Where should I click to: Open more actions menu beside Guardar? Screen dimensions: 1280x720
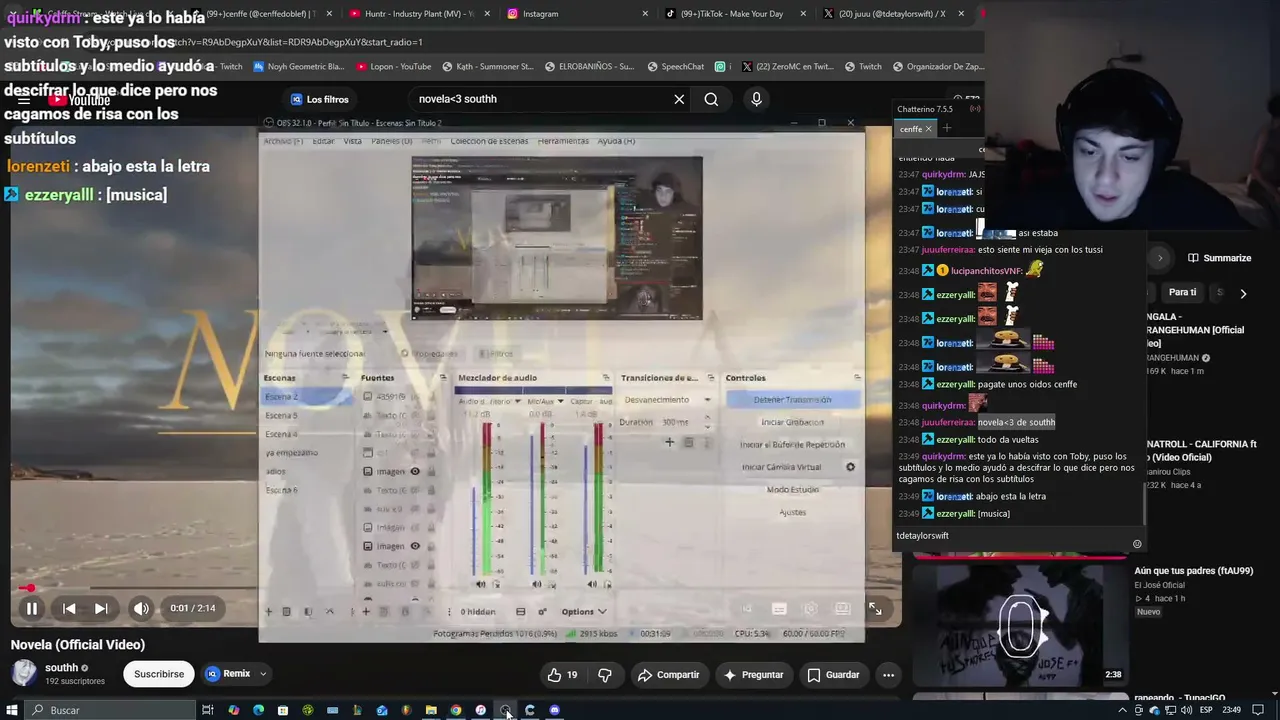click(888, 675)
